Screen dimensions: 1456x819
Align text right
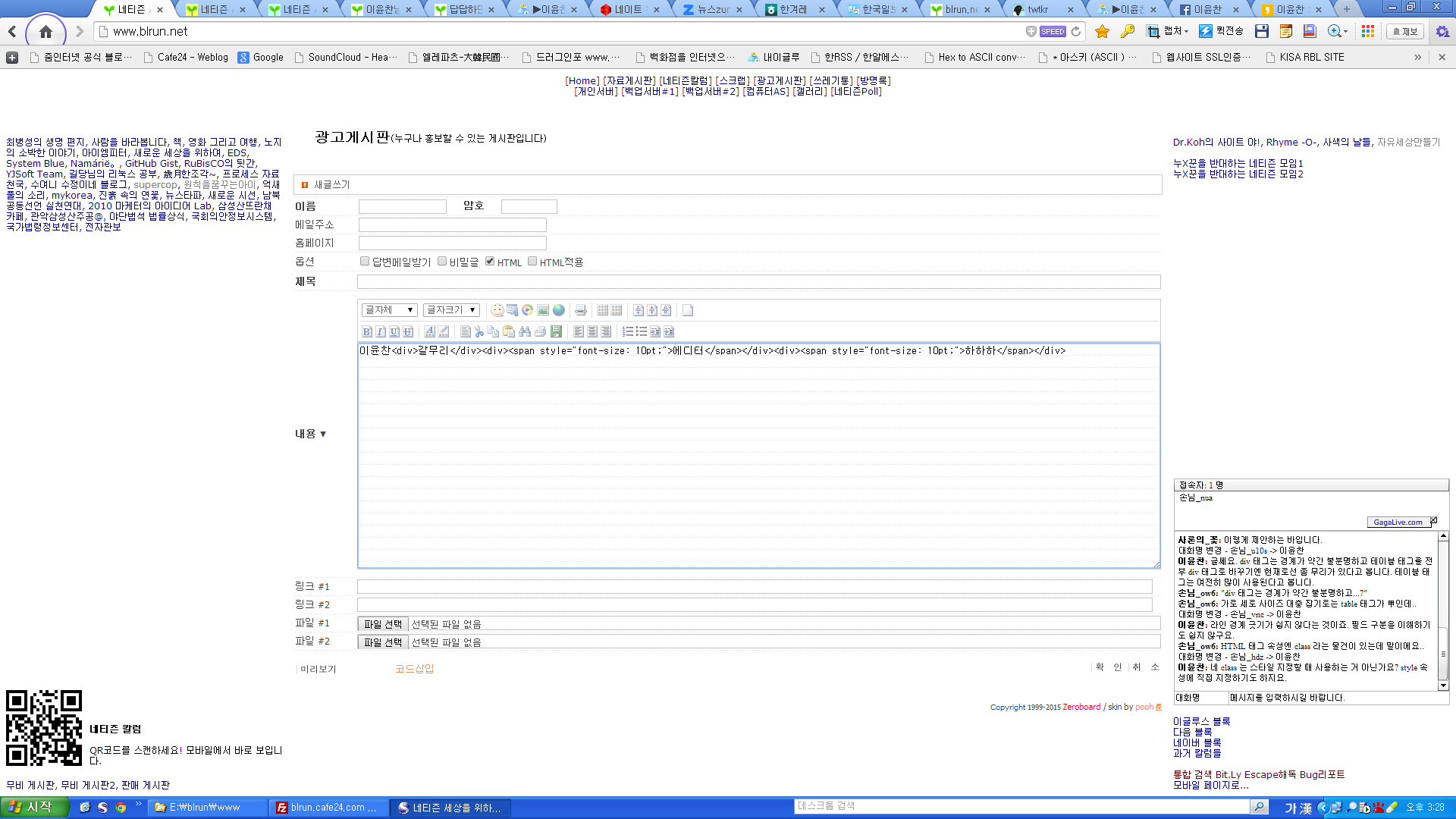coord(606,331)
